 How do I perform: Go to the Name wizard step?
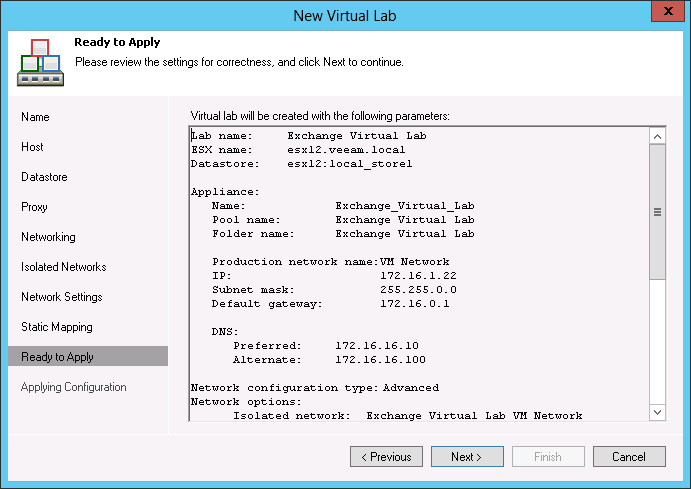(x=35, y=117)
